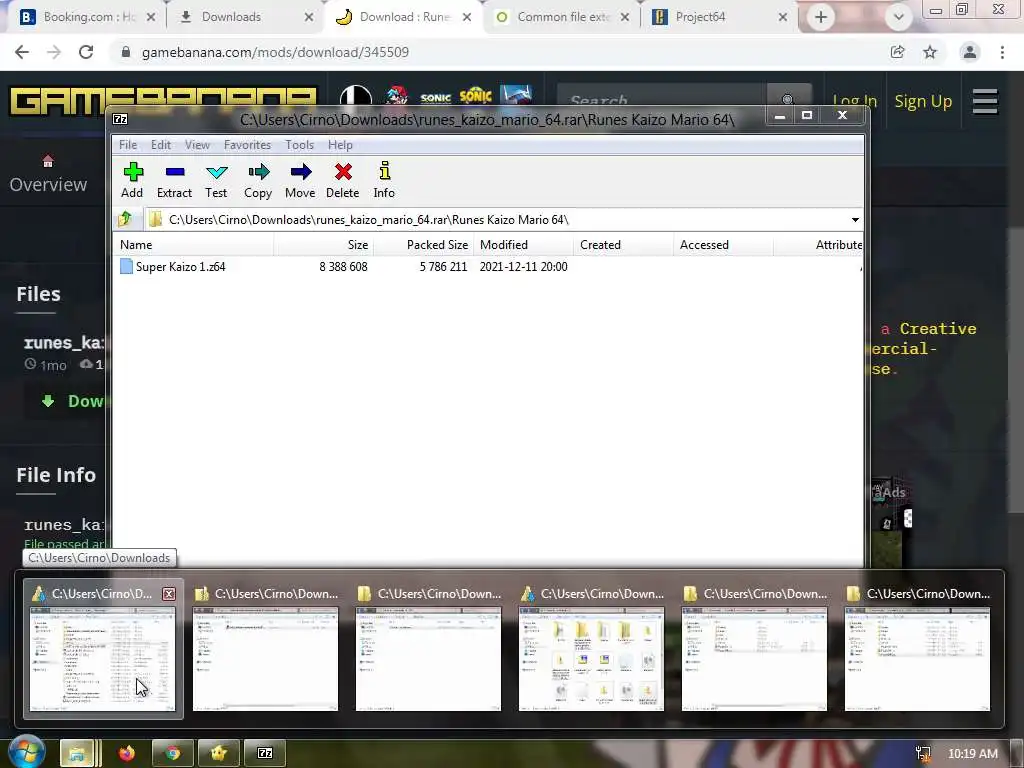Screen dimensions: 1024x768
Task: Run the Test archive tool
Action: tap(216, 180)
